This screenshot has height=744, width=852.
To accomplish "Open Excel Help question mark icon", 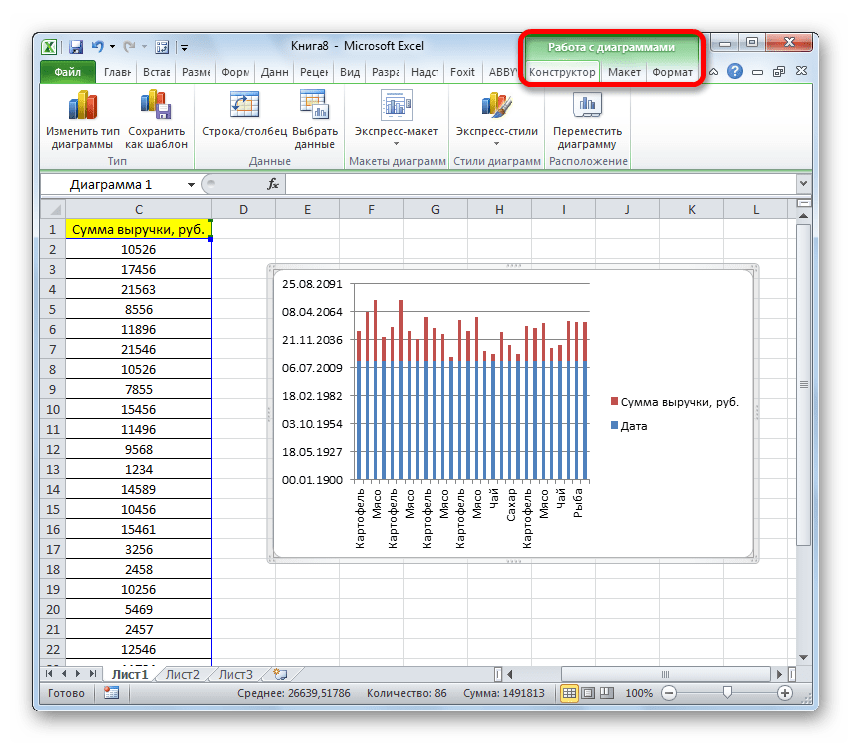I will 735,72.
